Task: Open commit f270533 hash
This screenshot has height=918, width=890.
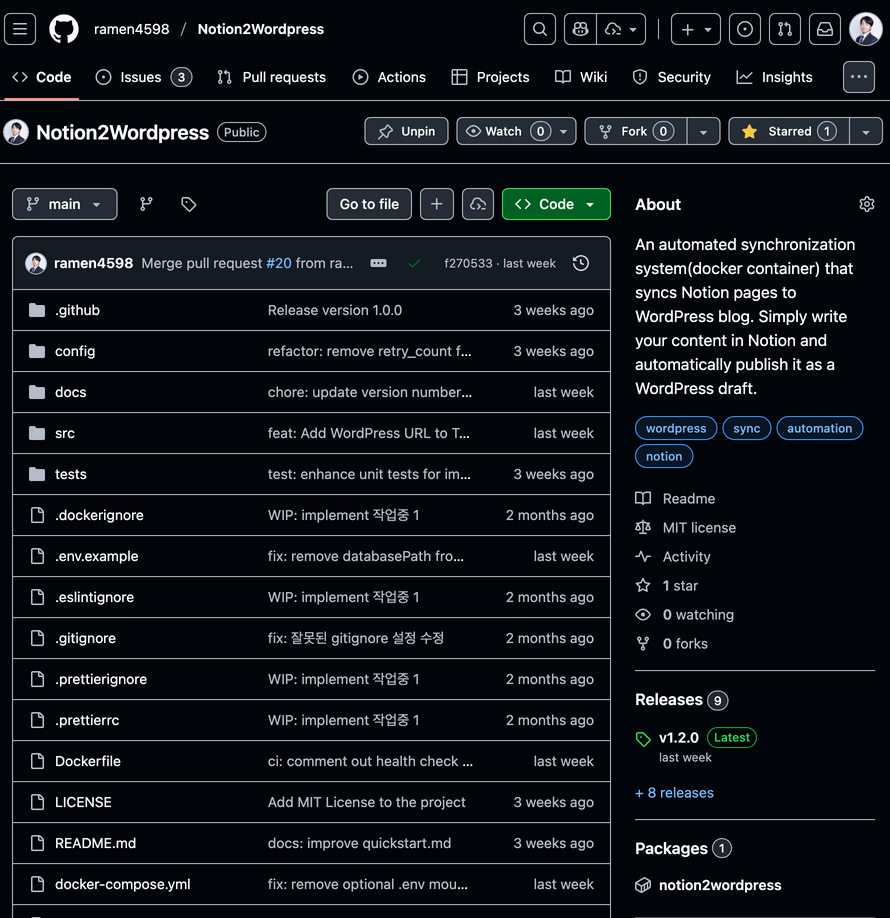Action: click(x=468, y=263)
